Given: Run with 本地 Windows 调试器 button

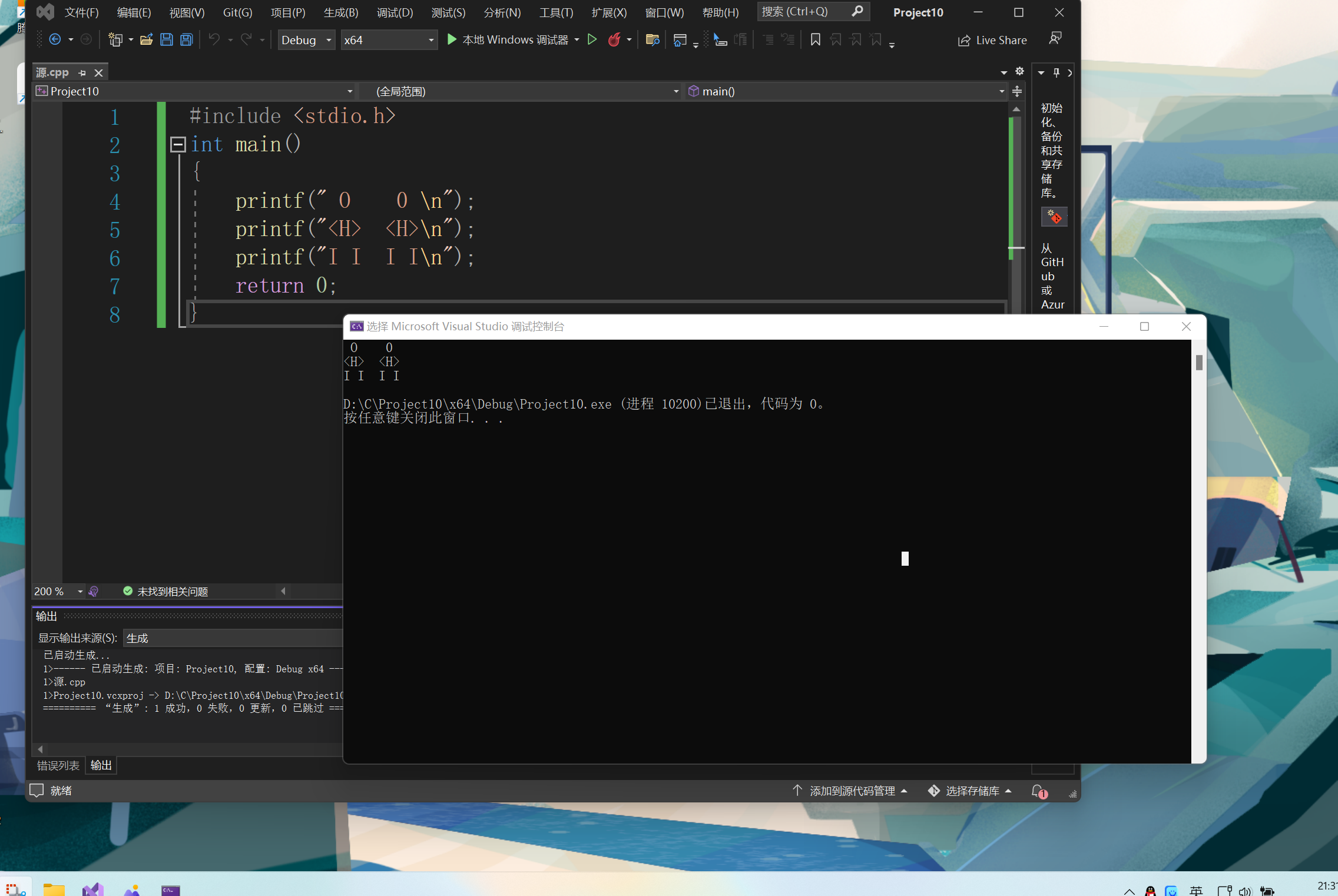Looking at the screenshot, I should (x=508, y=40).
